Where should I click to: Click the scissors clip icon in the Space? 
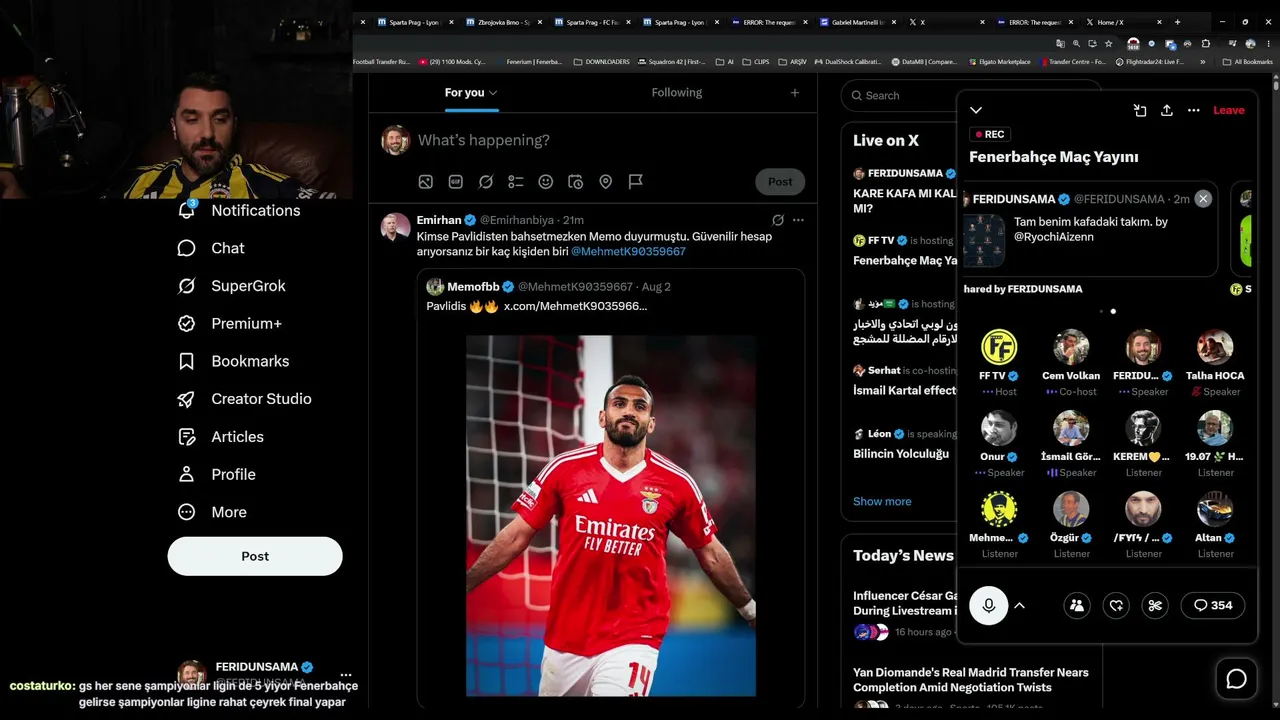point(1155,605)
